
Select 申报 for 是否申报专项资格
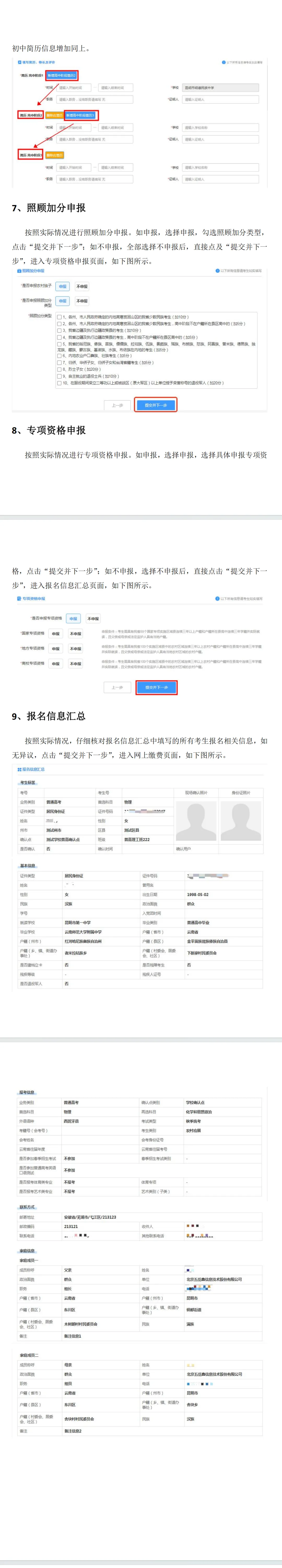click(x=73, y=618)
